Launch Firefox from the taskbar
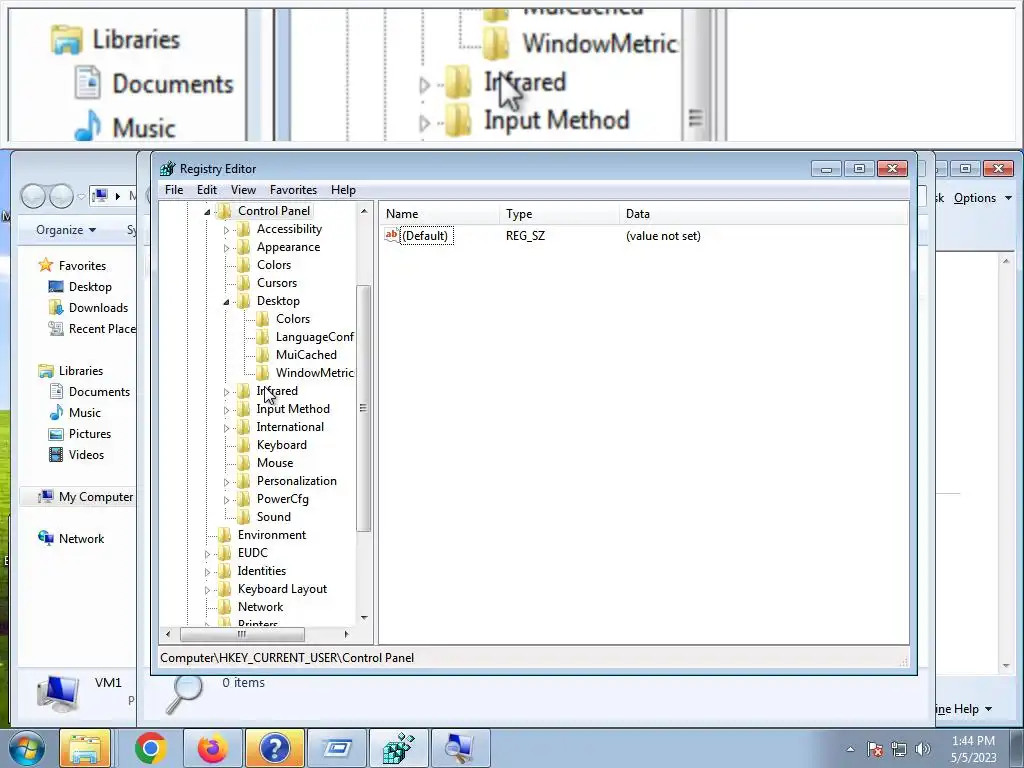 click(212, 748)
